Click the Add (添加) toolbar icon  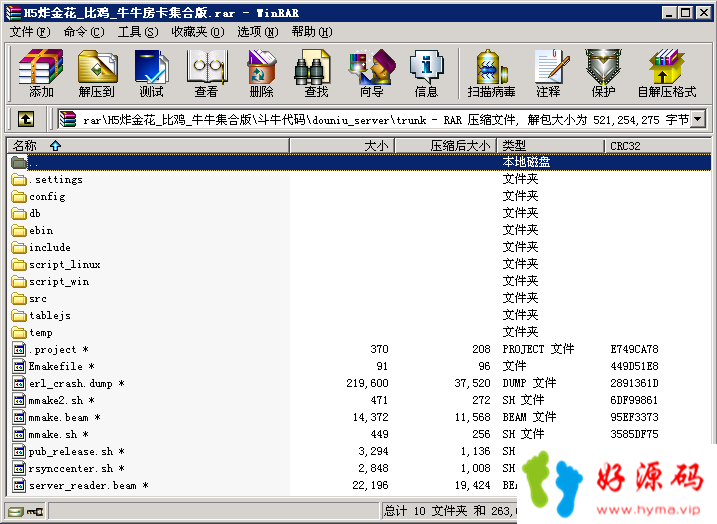point(41,74)
